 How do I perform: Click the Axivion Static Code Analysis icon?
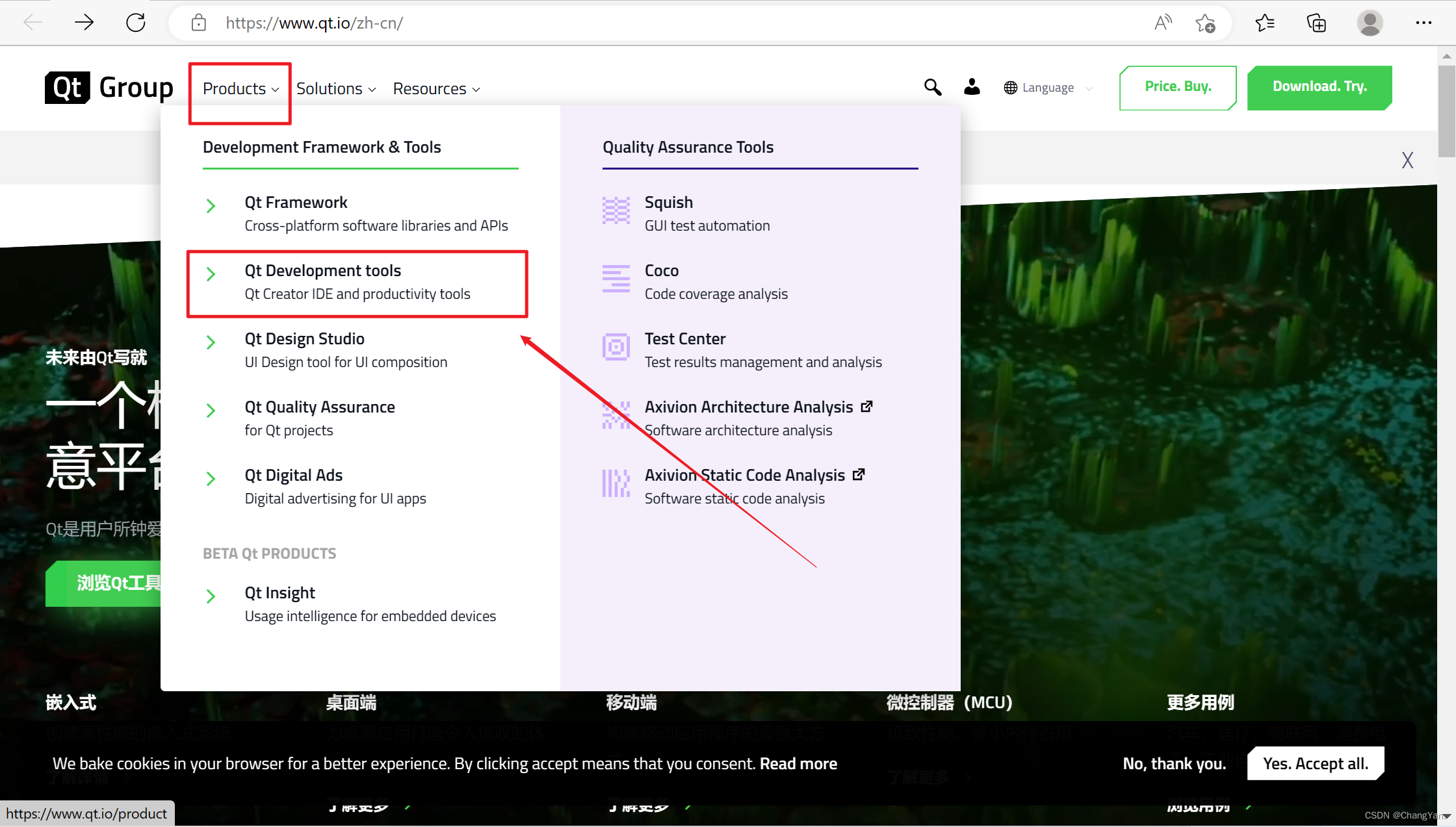[616, 483]
